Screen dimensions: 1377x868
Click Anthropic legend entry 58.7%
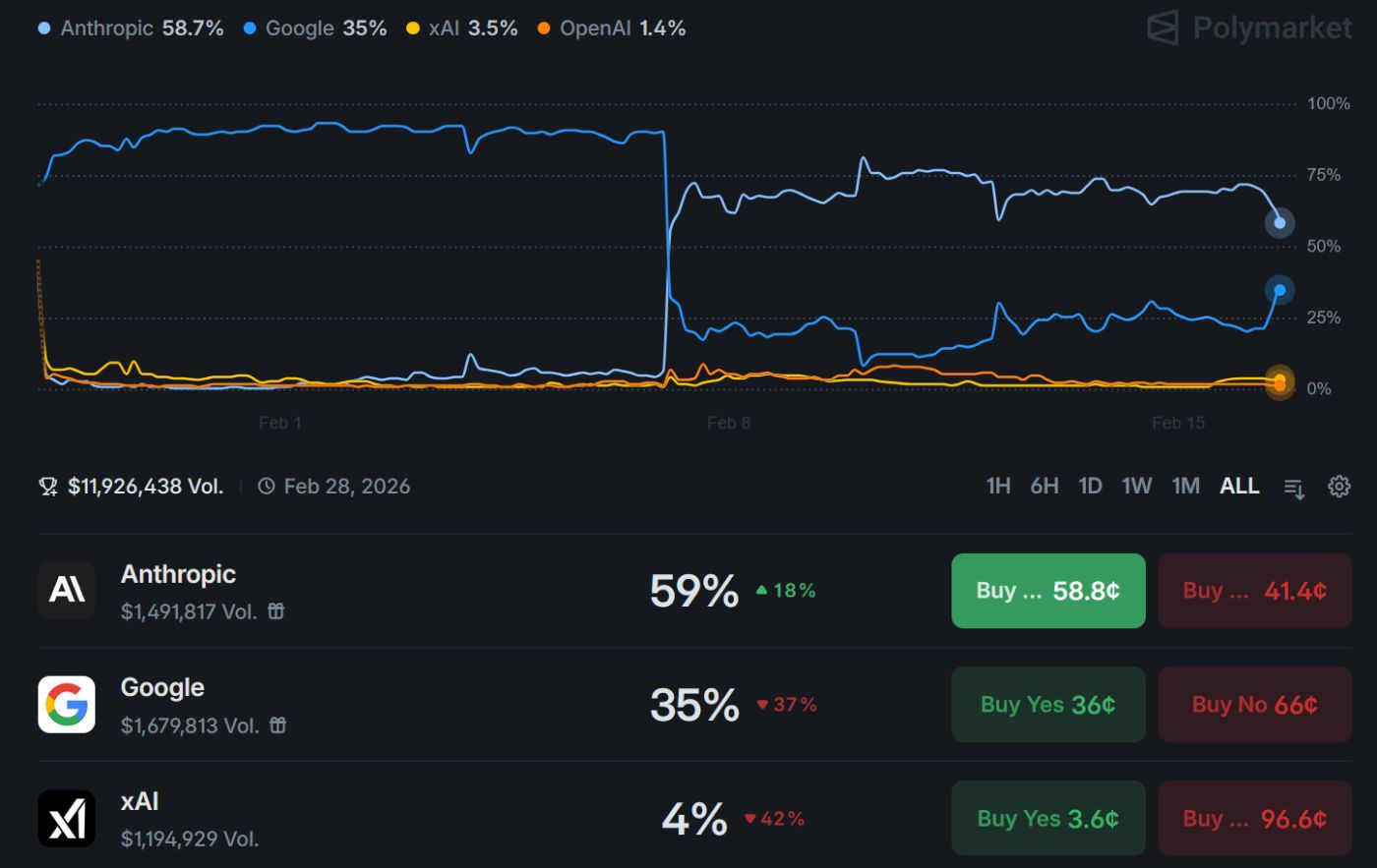(x=131, y=29)
